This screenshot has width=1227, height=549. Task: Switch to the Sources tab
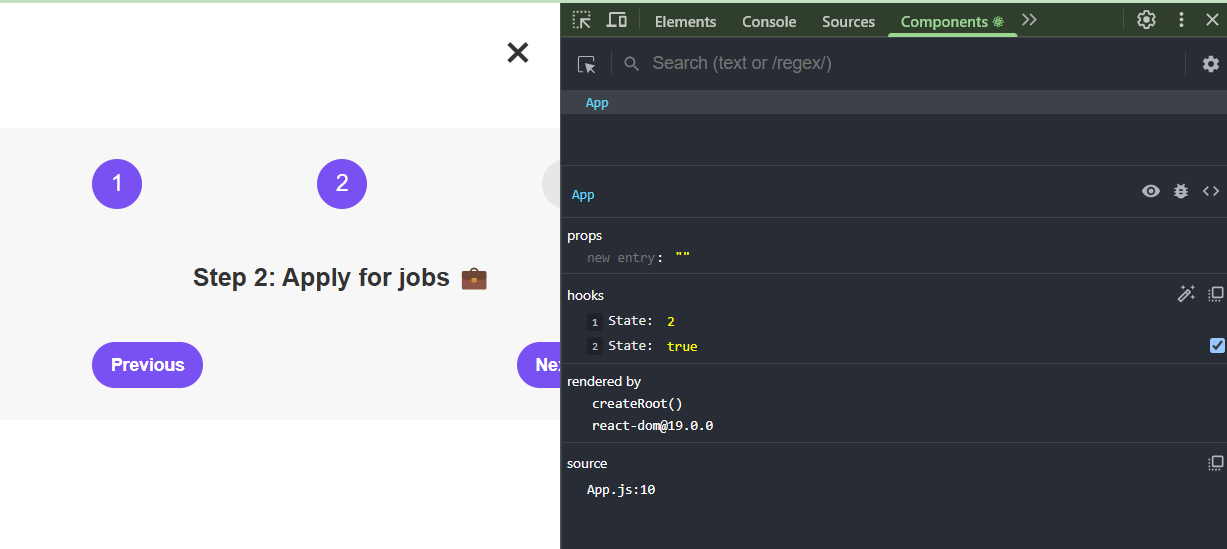848,21
